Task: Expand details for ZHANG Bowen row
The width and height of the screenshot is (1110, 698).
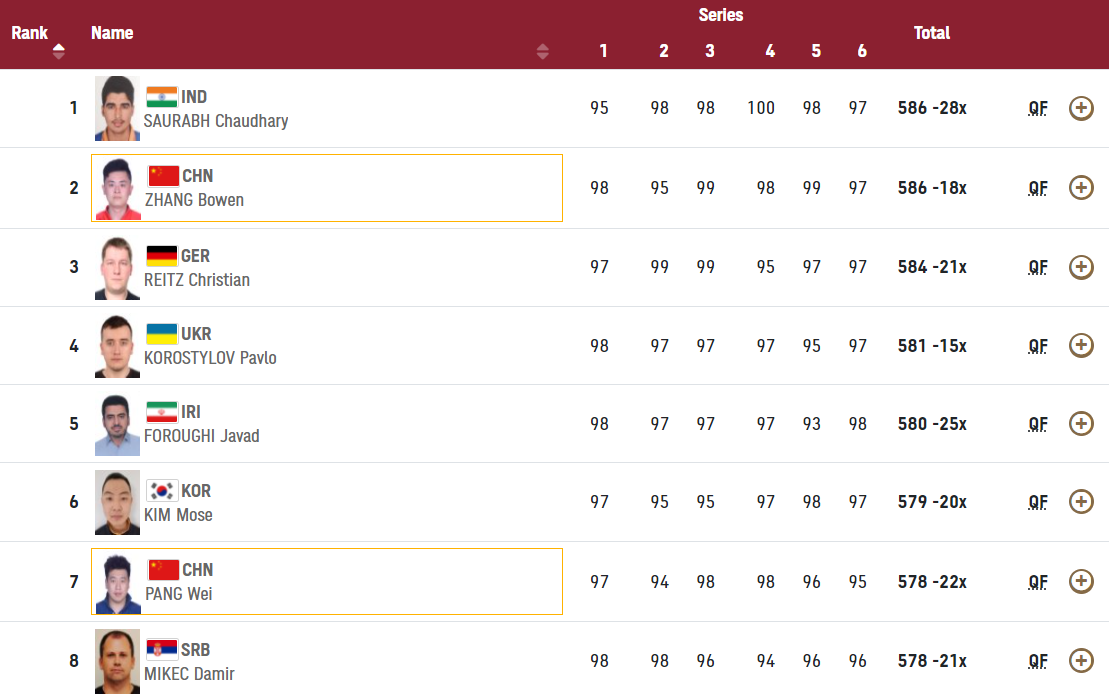Action: (x=1081, y=188)
